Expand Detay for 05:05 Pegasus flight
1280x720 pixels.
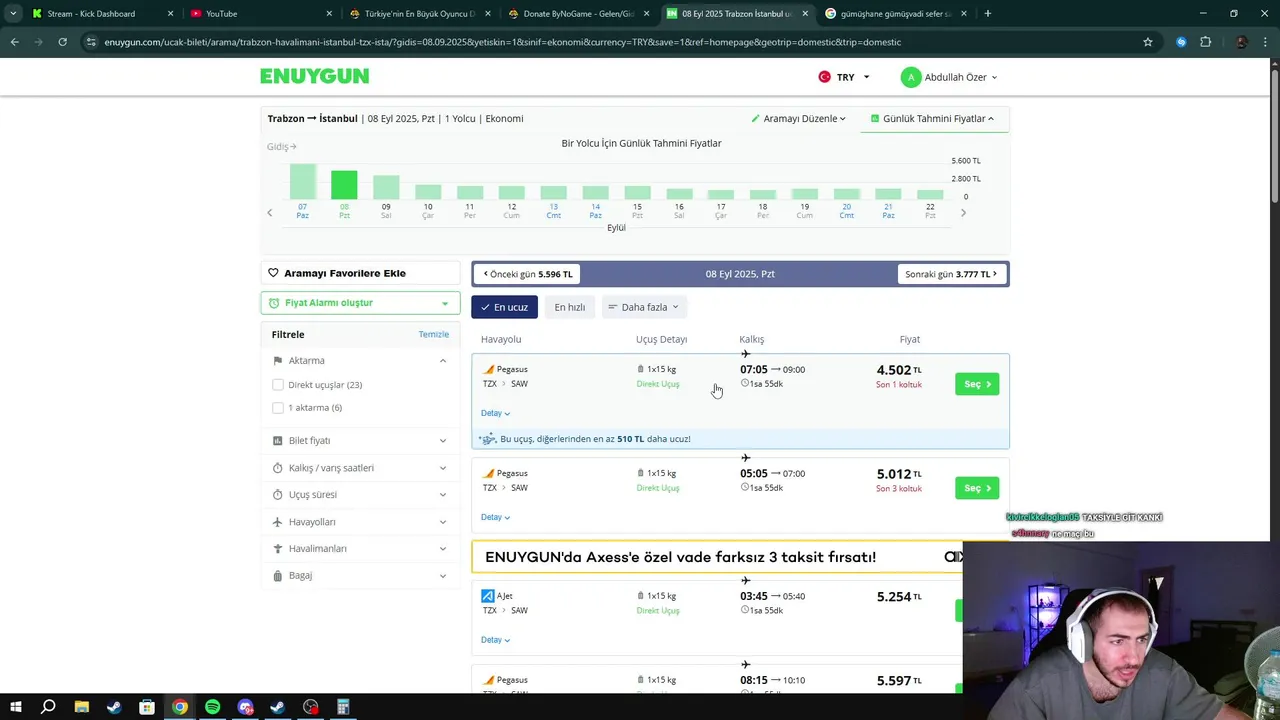click(495, 517)
